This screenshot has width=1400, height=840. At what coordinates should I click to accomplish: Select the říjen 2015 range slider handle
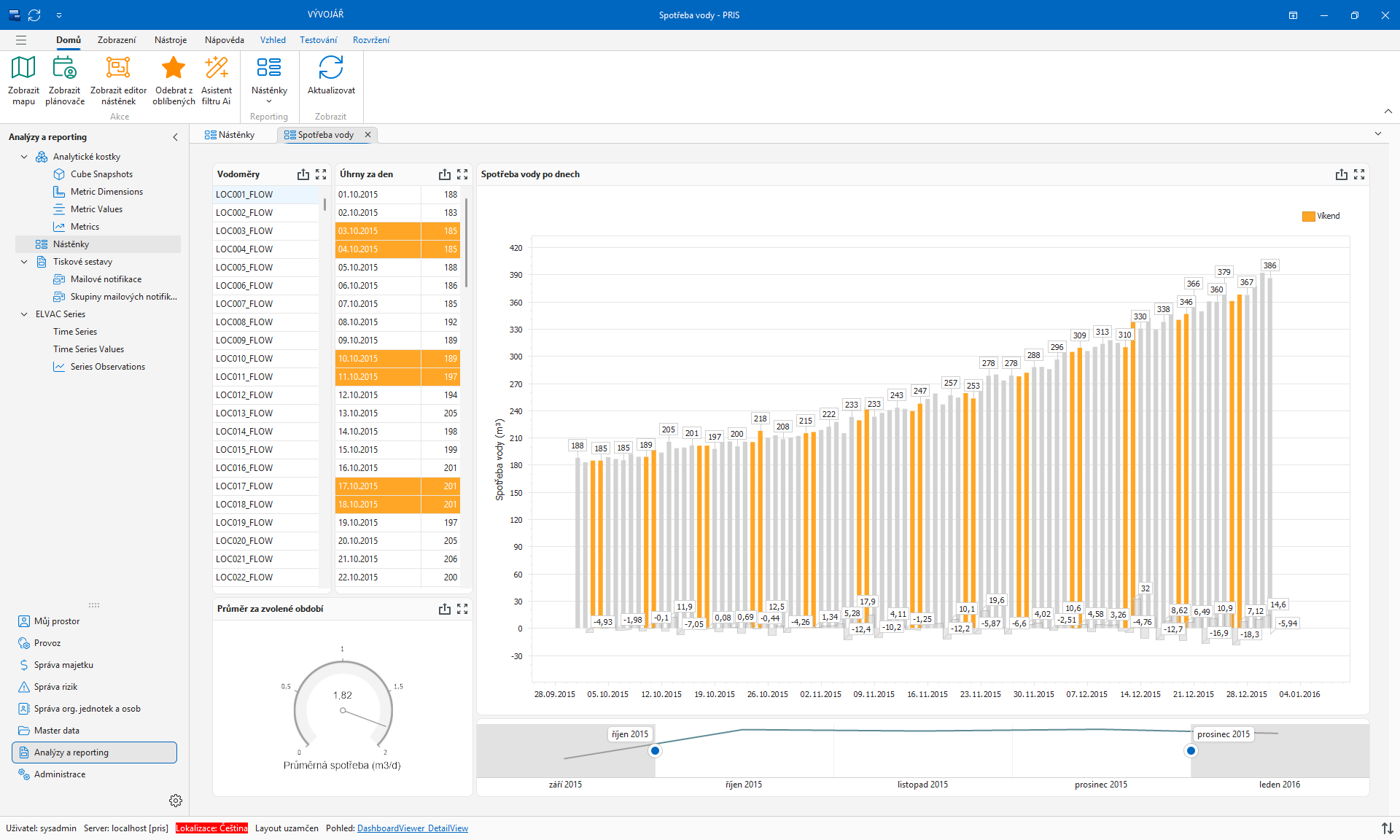(x=655, y=750)
